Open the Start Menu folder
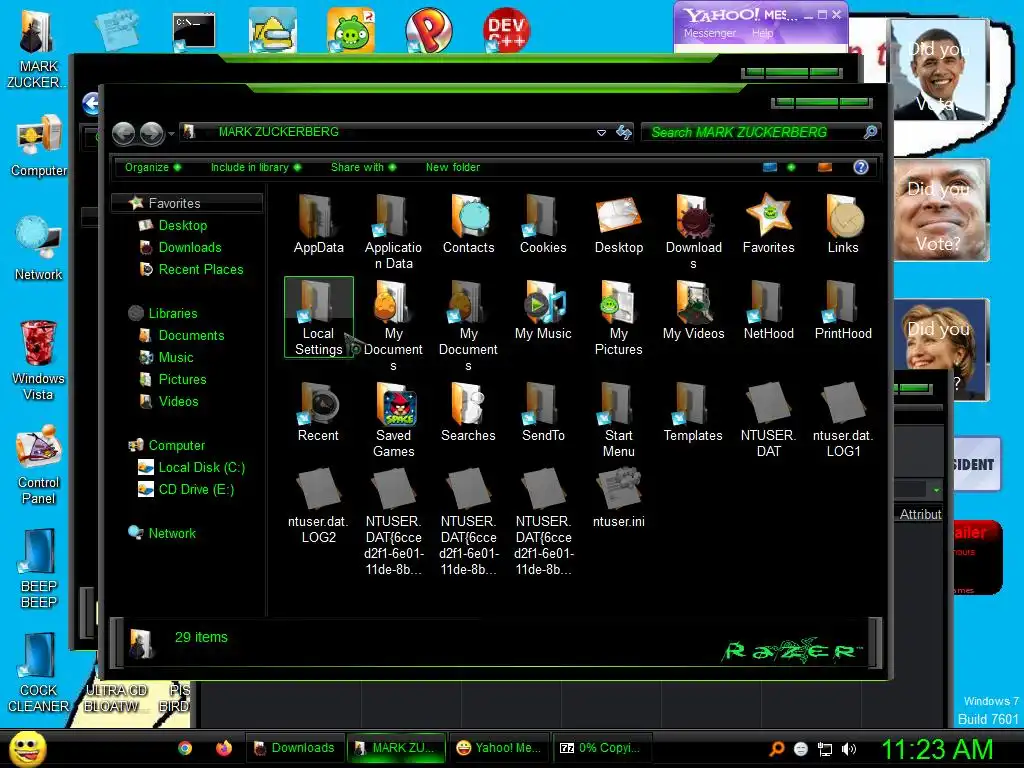 tap(618, 420)
